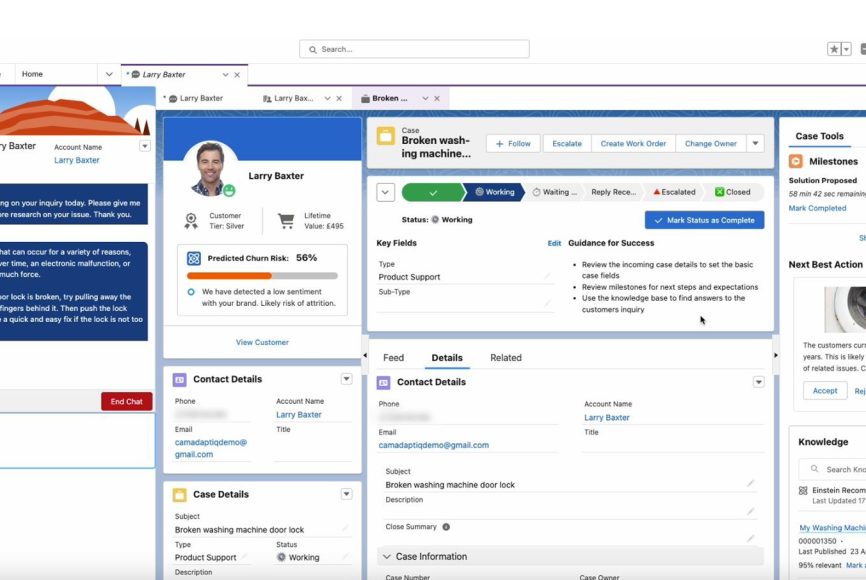Click Mark Status as Complete button
The image size is (866, 580).
[704, 220]
